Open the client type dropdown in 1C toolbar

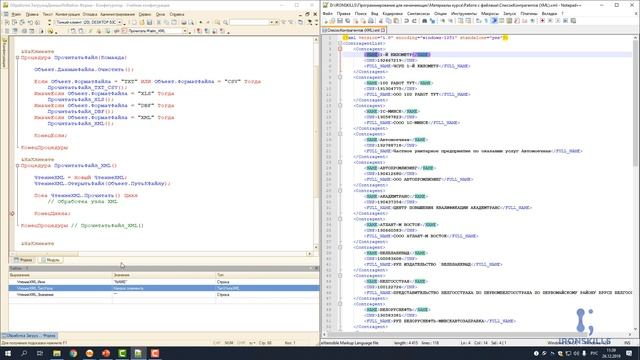point(120,22)
